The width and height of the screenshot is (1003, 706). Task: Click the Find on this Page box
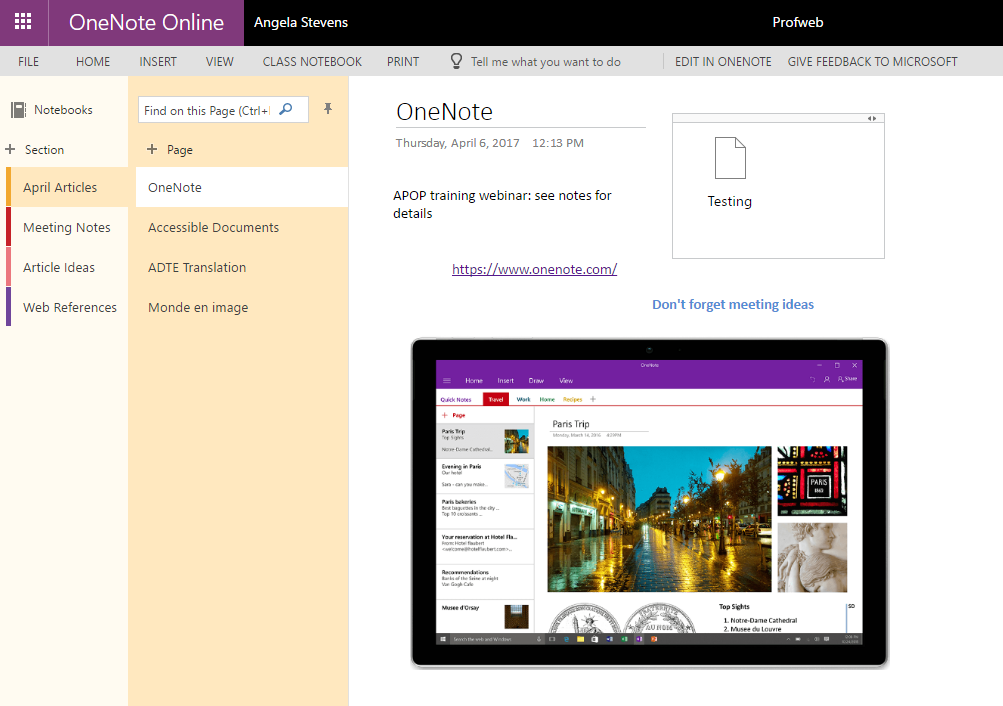(x=223, y=110)
